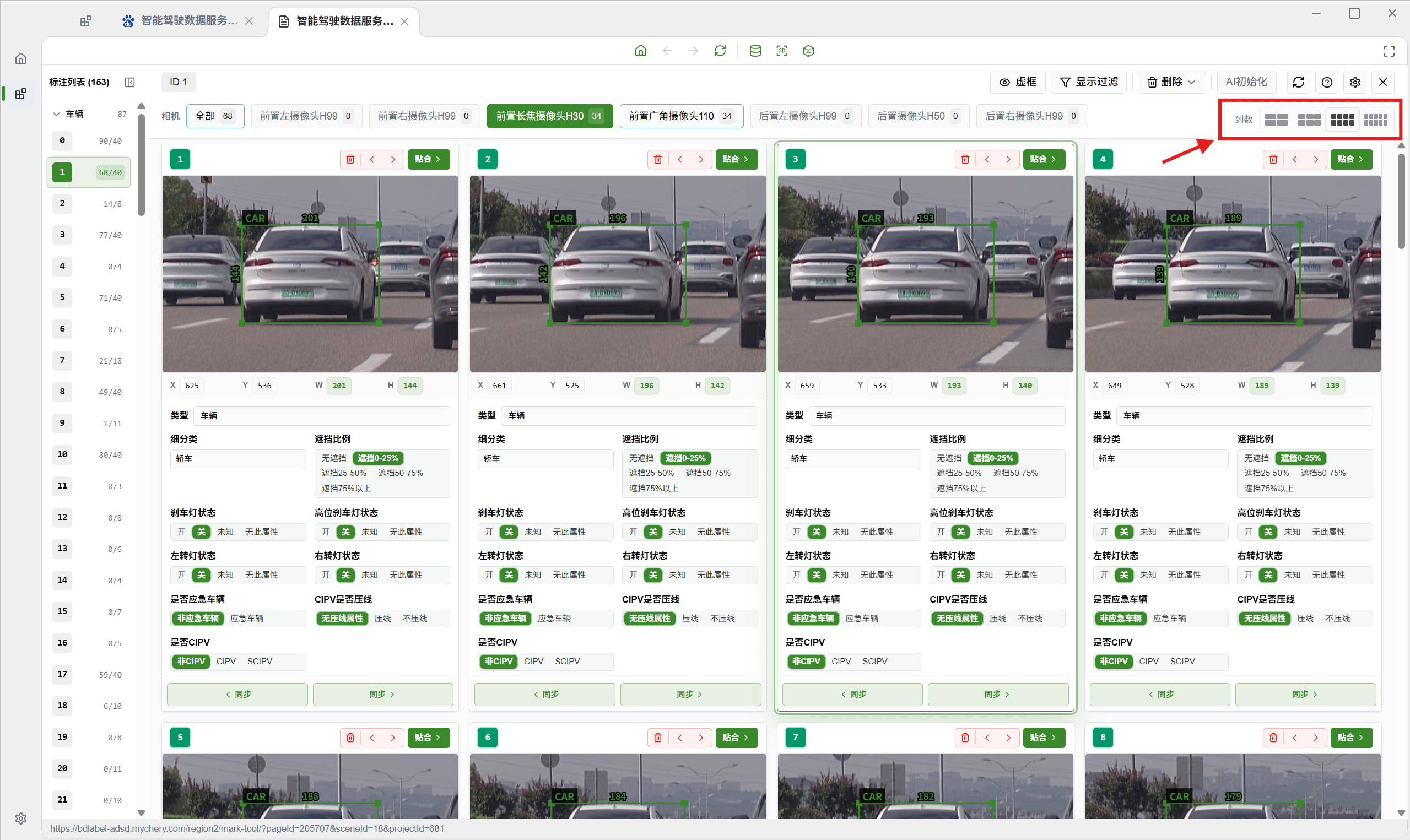Set 右转灯状态 to 未知 in card 2
Viewport: 1410px width, 840px height.
(677, 575)
